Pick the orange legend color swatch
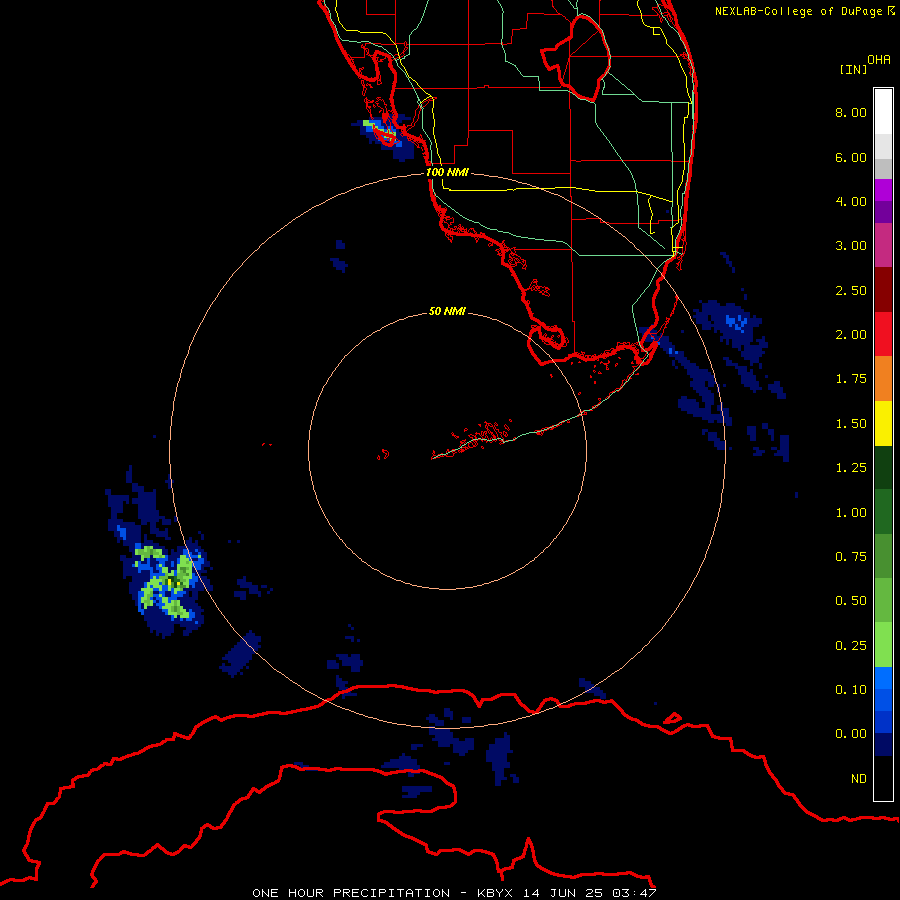Viewport: 900px width, 900px height. 883,379
